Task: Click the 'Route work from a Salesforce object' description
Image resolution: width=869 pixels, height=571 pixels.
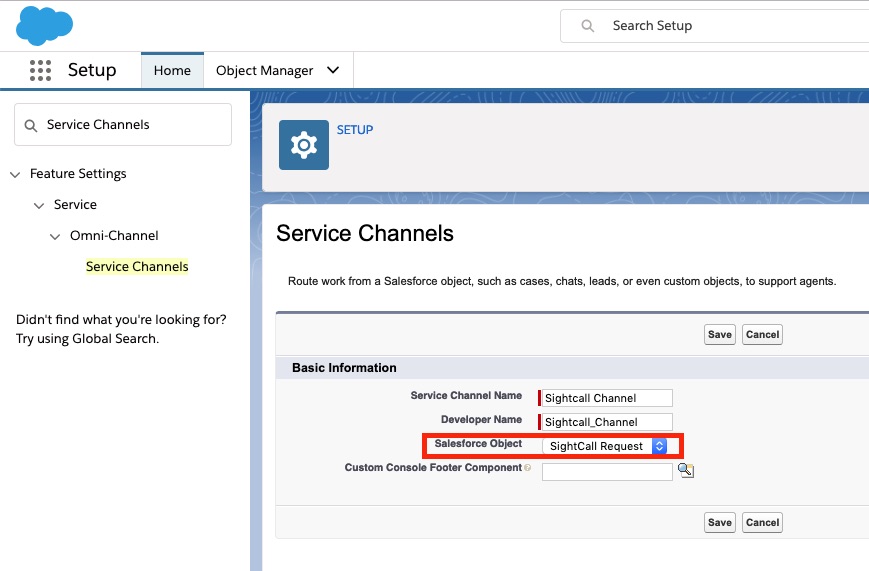Action: tap(562, 281)
